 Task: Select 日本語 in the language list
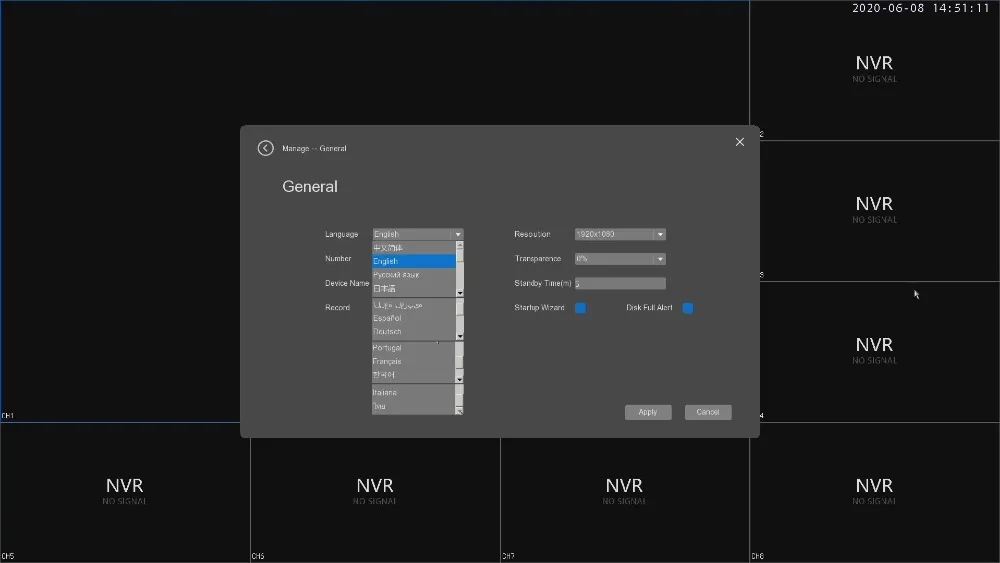pos(414,288)
